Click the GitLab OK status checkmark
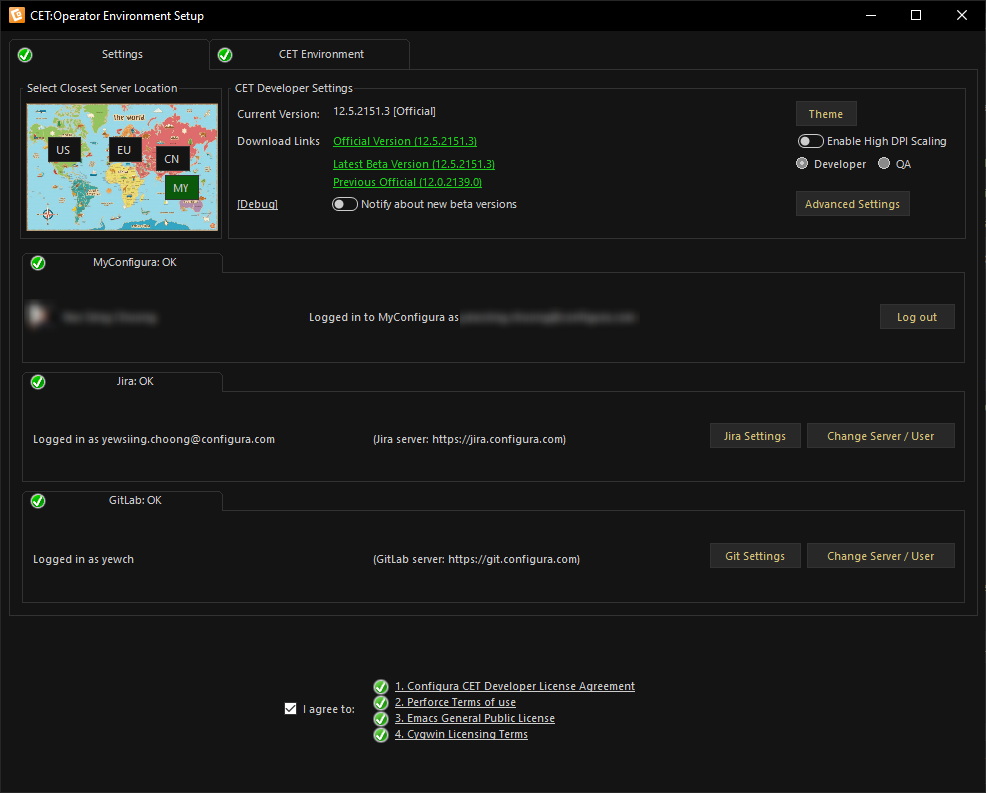Viewport: 986px width, 793px height. [x=38, y=501]
